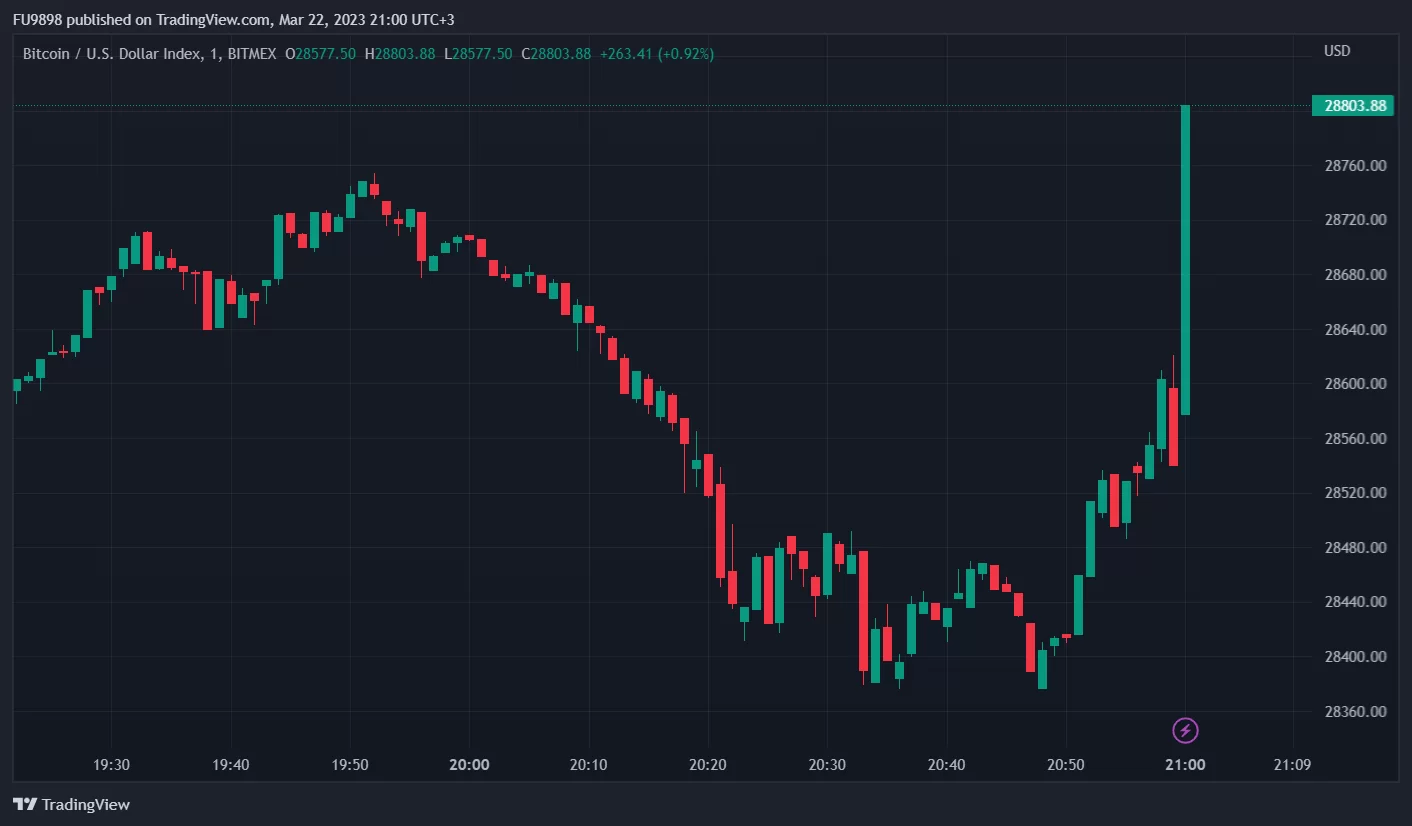Open the USD currency label on price axis

pyautogui.click(x=1337, y=51)
